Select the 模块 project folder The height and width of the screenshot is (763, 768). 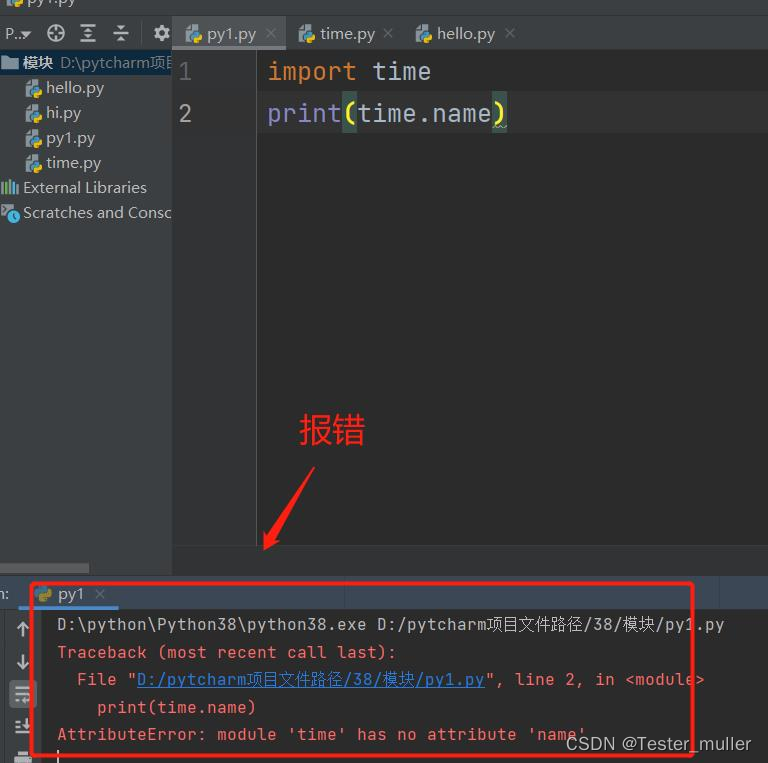(86, 63)
